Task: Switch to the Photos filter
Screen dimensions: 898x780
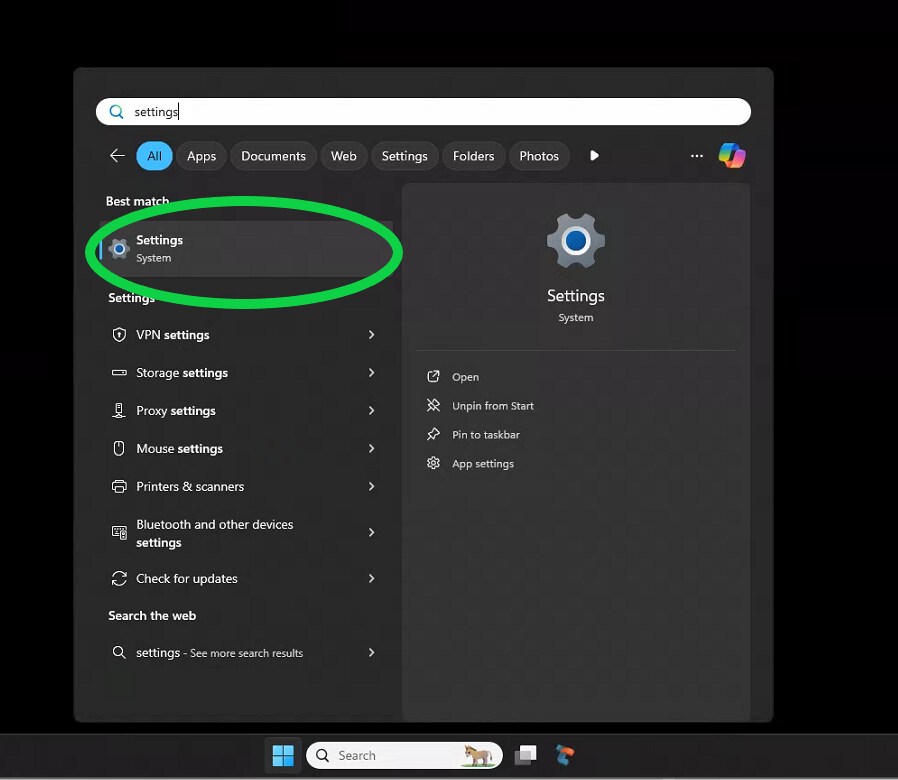Action: pos(539,156)
